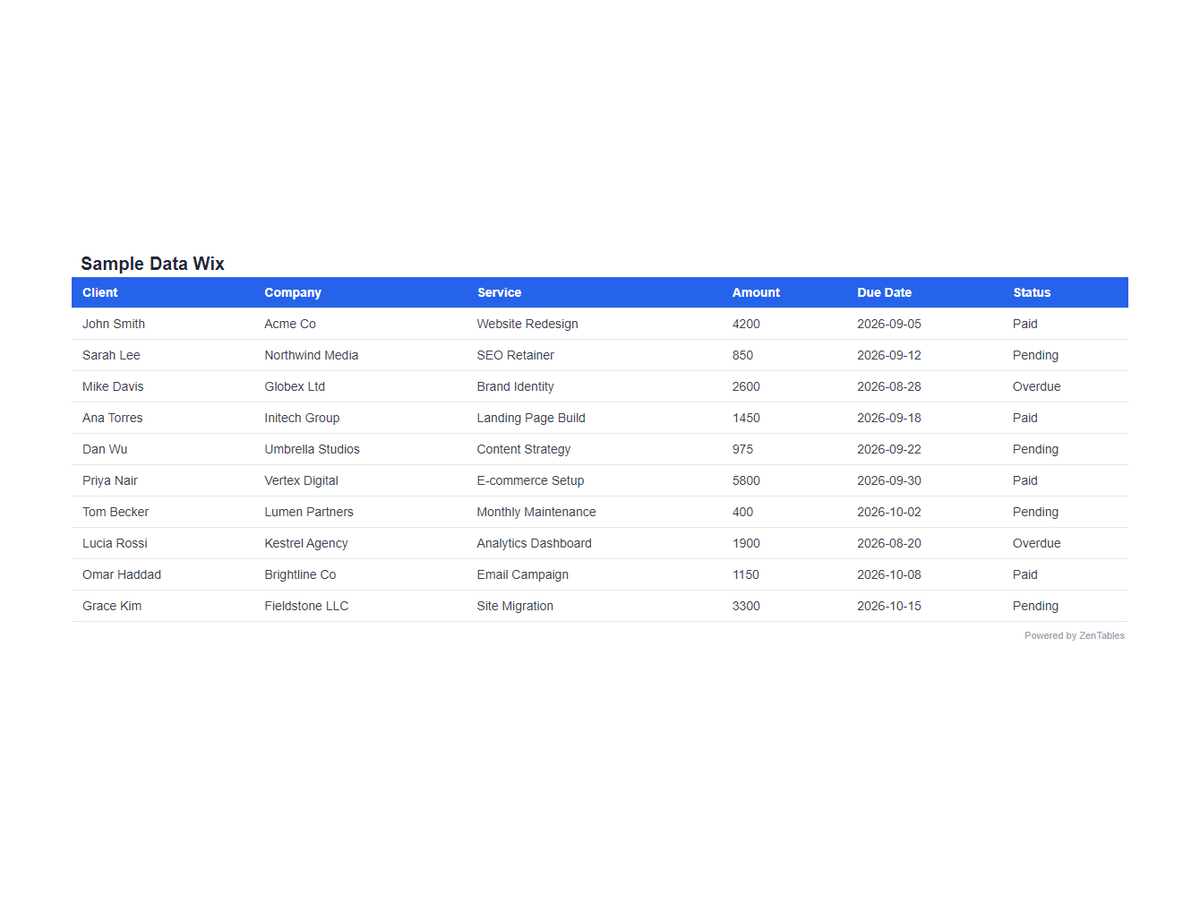Click the Fieldstone LLC company cell
Image resolution: width=1200 pixels, height=900 pixels.
click(x=306, y=606)
